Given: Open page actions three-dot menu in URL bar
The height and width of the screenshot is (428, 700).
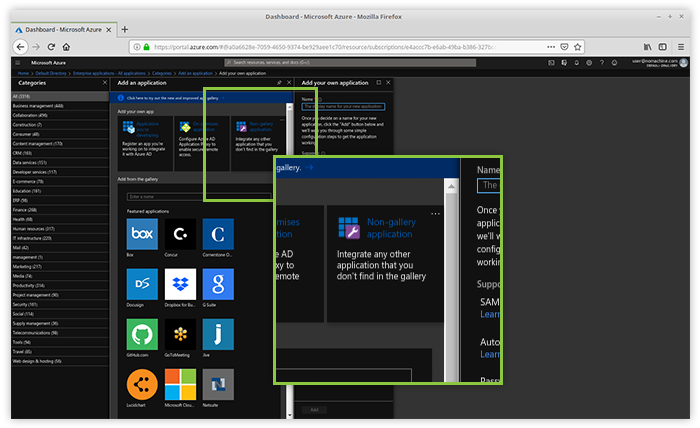Looking at the screenshot, I should [x=551, y=47].
